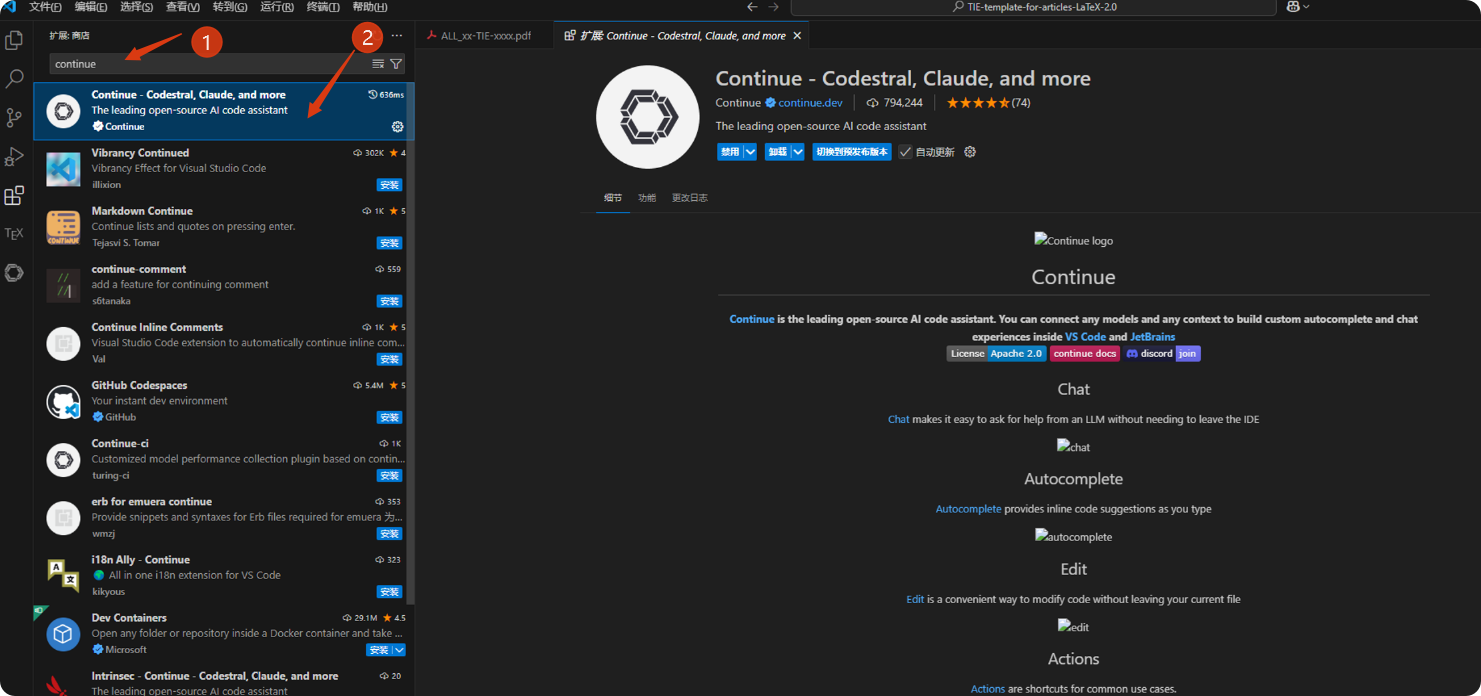Image resolution: width=1481 pixels, height=696 pixels.
Task: Open the Explorer view in activity bar
Action: click(14, 41)
